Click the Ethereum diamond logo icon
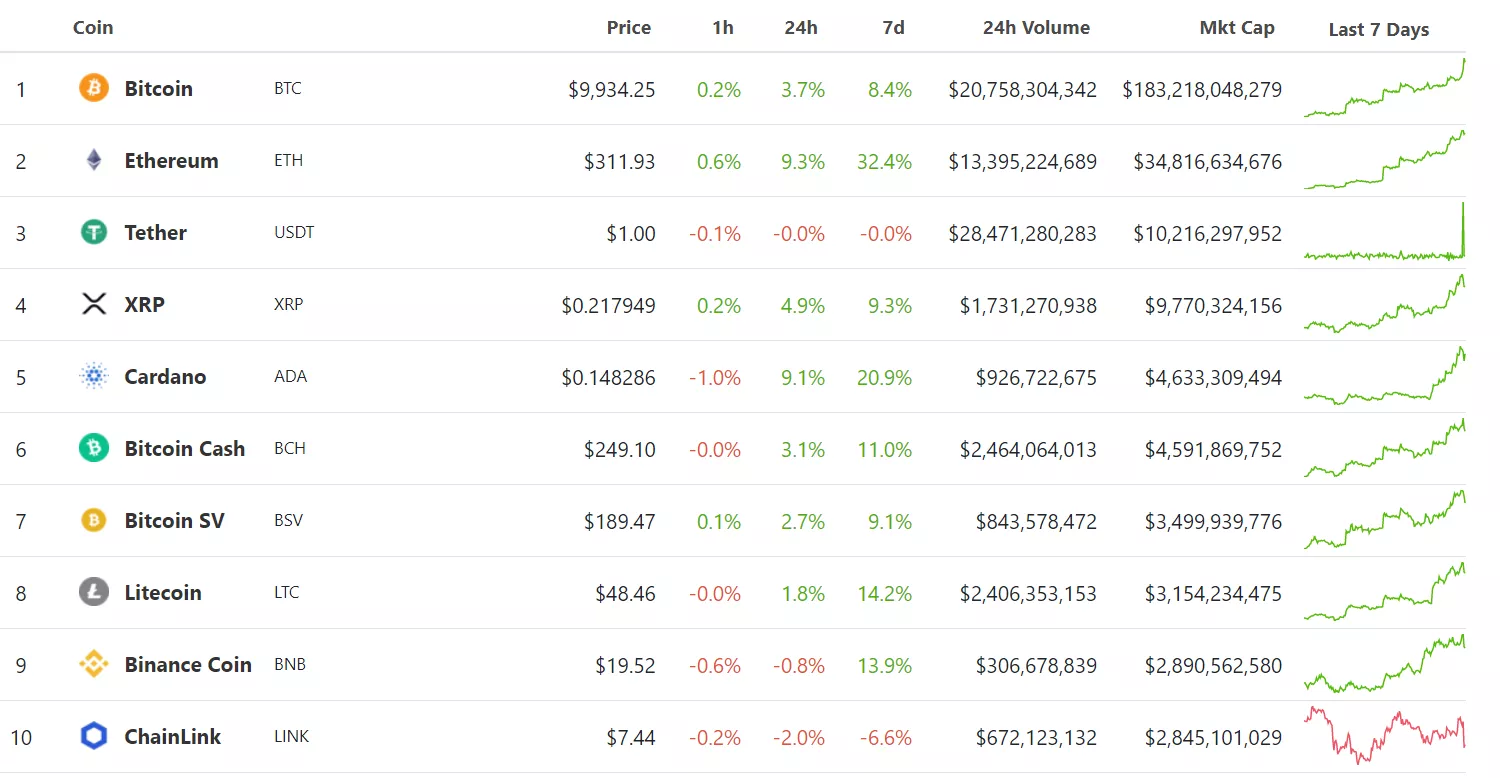This screenshot has height=778, width=1500. tap(93, 160)
